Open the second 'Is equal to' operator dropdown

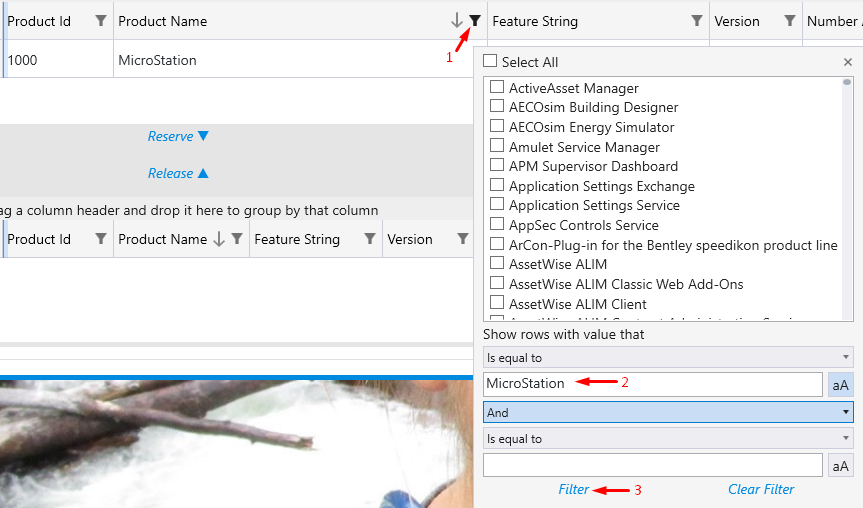coord(668,438)
